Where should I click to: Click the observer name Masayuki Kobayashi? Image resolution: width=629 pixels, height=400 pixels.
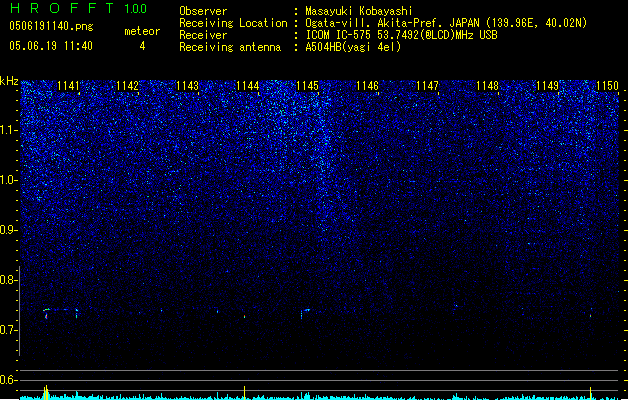click(359, 11)
